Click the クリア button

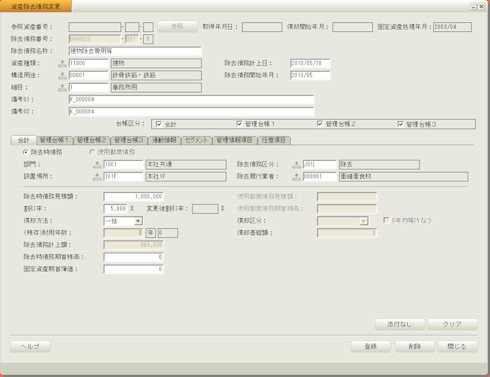[452, 324]
